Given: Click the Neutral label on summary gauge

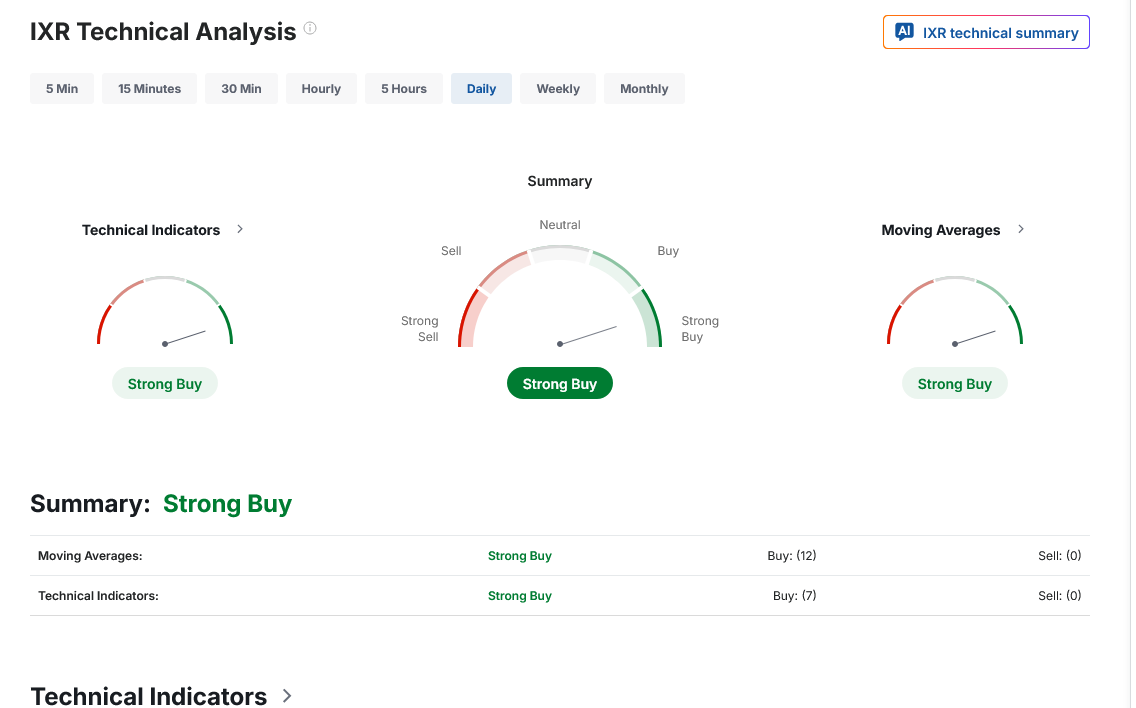Looking at the screenshot, I should (559, 225).
